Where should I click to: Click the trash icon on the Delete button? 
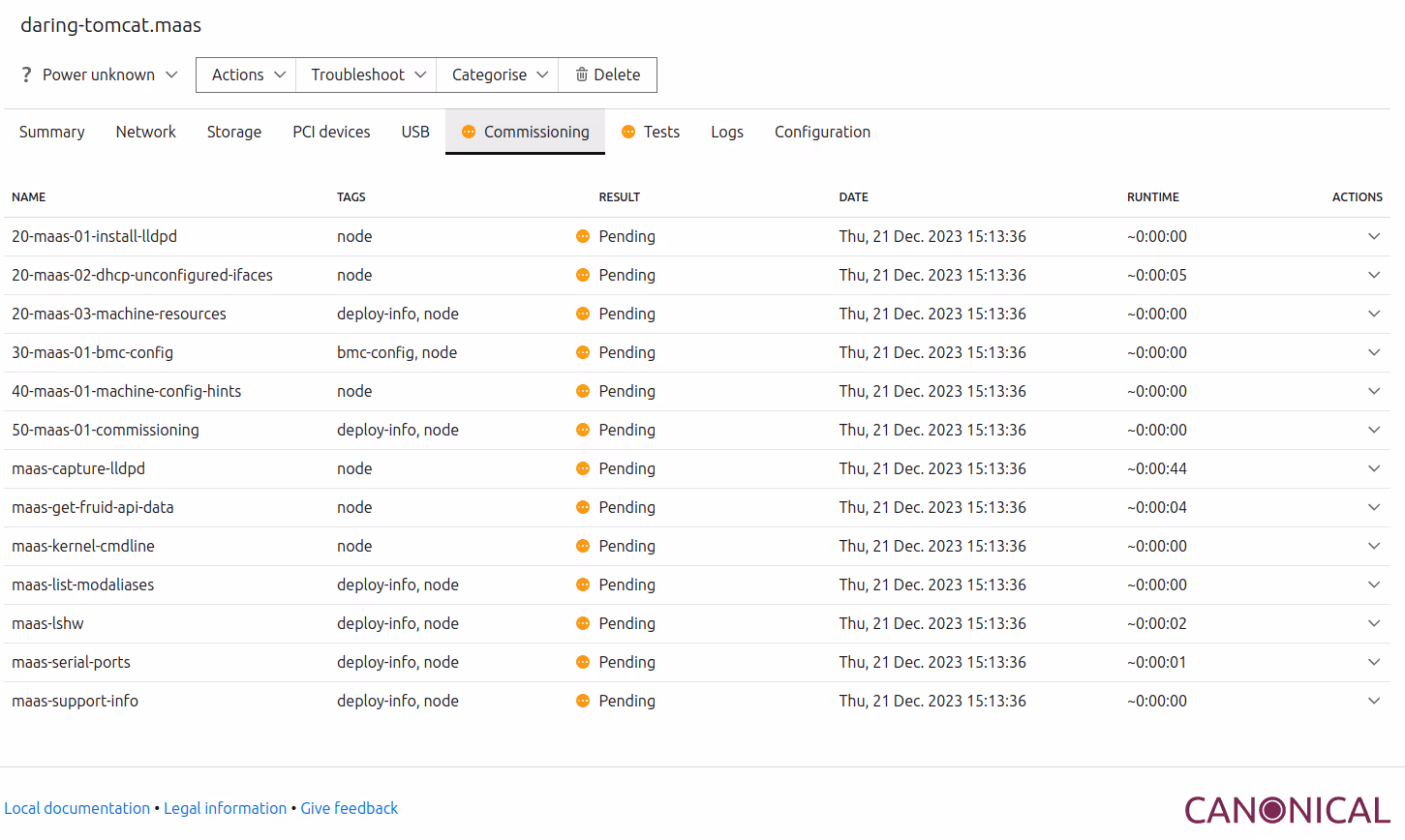point(582,75)
